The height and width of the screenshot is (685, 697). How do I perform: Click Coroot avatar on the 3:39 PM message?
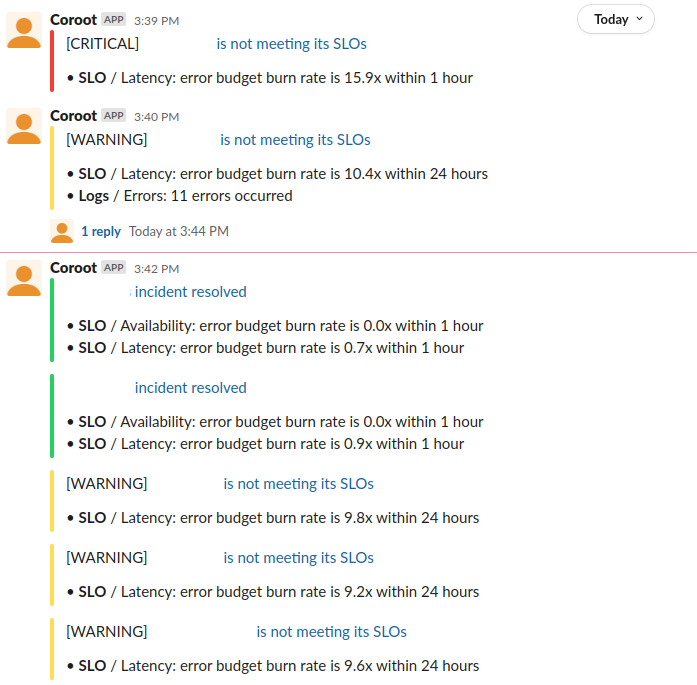coord(24,30)
